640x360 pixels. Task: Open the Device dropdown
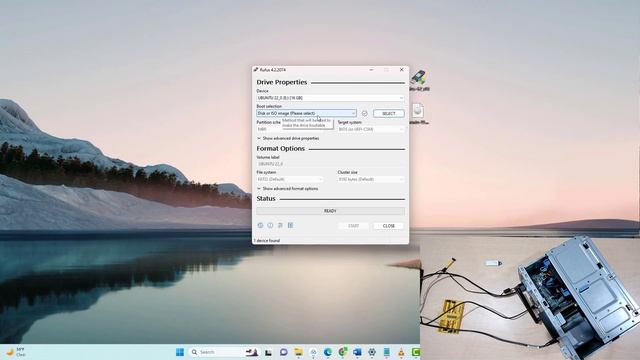point(331,98)
